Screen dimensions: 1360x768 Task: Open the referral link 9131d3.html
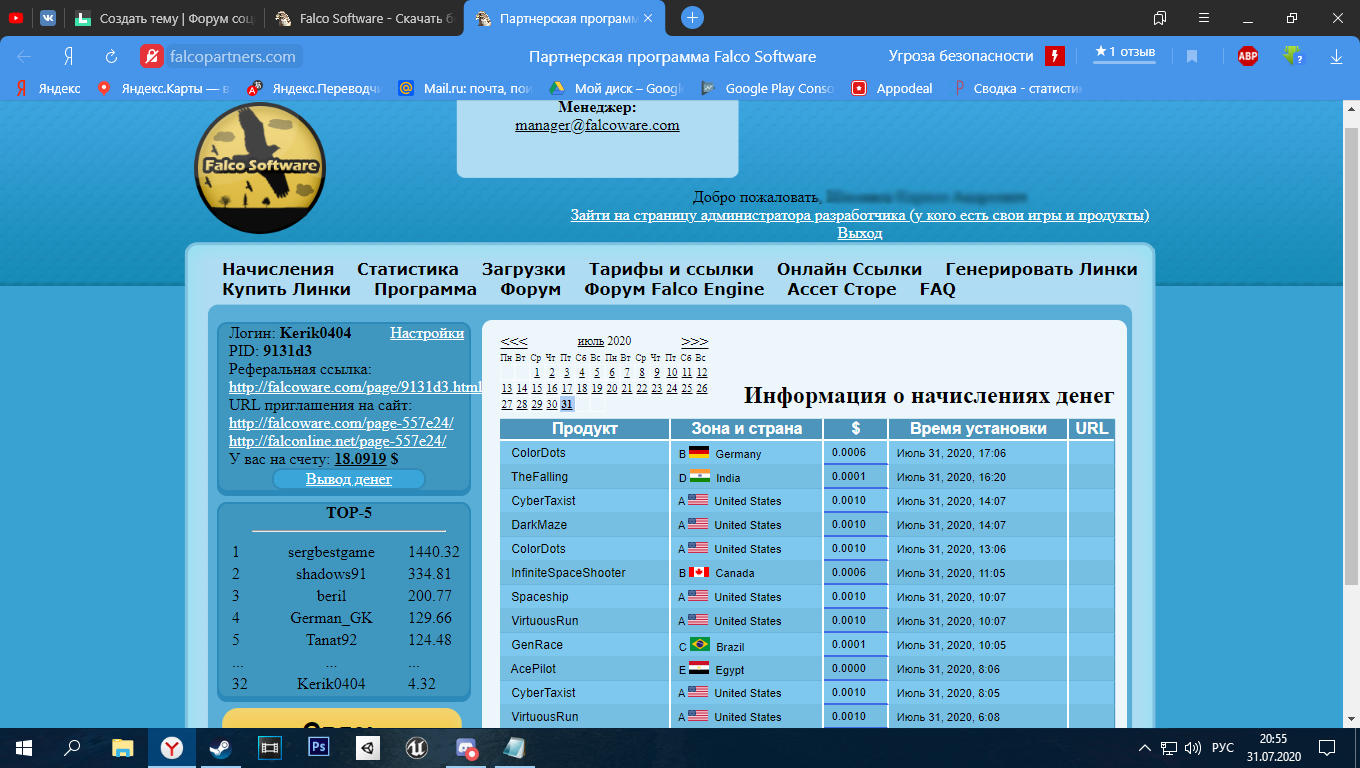[355, 387]
